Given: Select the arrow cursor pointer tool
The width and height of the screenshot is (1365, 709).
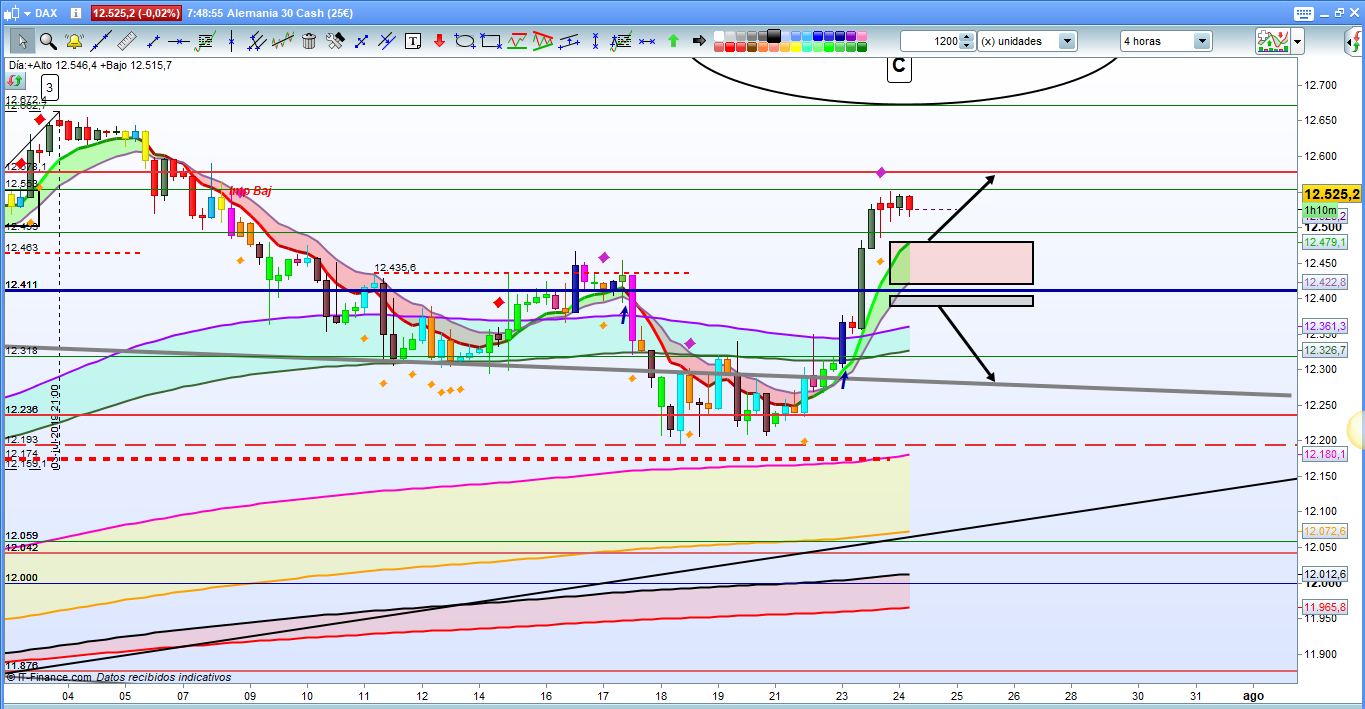Looking at the screenshot, I should click(x=22, y=41).
